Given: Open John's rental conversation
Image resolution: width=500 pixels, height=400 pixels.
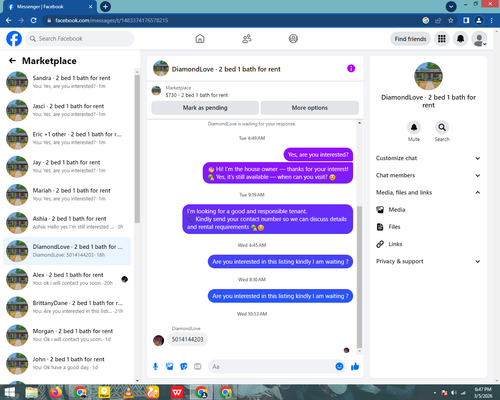Looking at the screenshot, I should click(67, 363).
